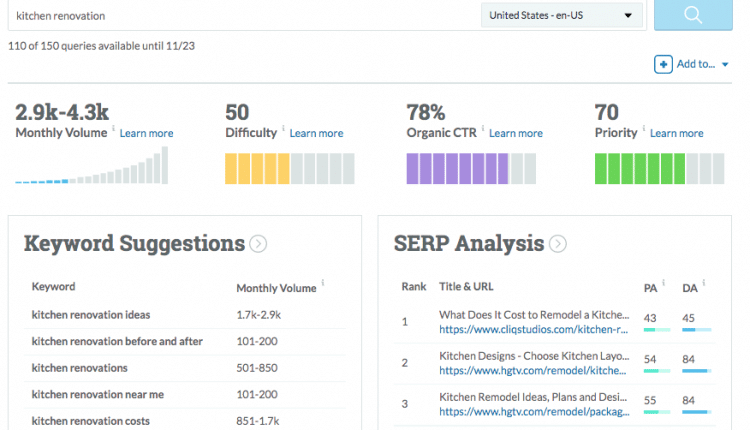The height and width of the screenshot is (430, 750).
Task: Open the hgtv.com/remodel/packag... URL
Action: click(x=534, y=412)
